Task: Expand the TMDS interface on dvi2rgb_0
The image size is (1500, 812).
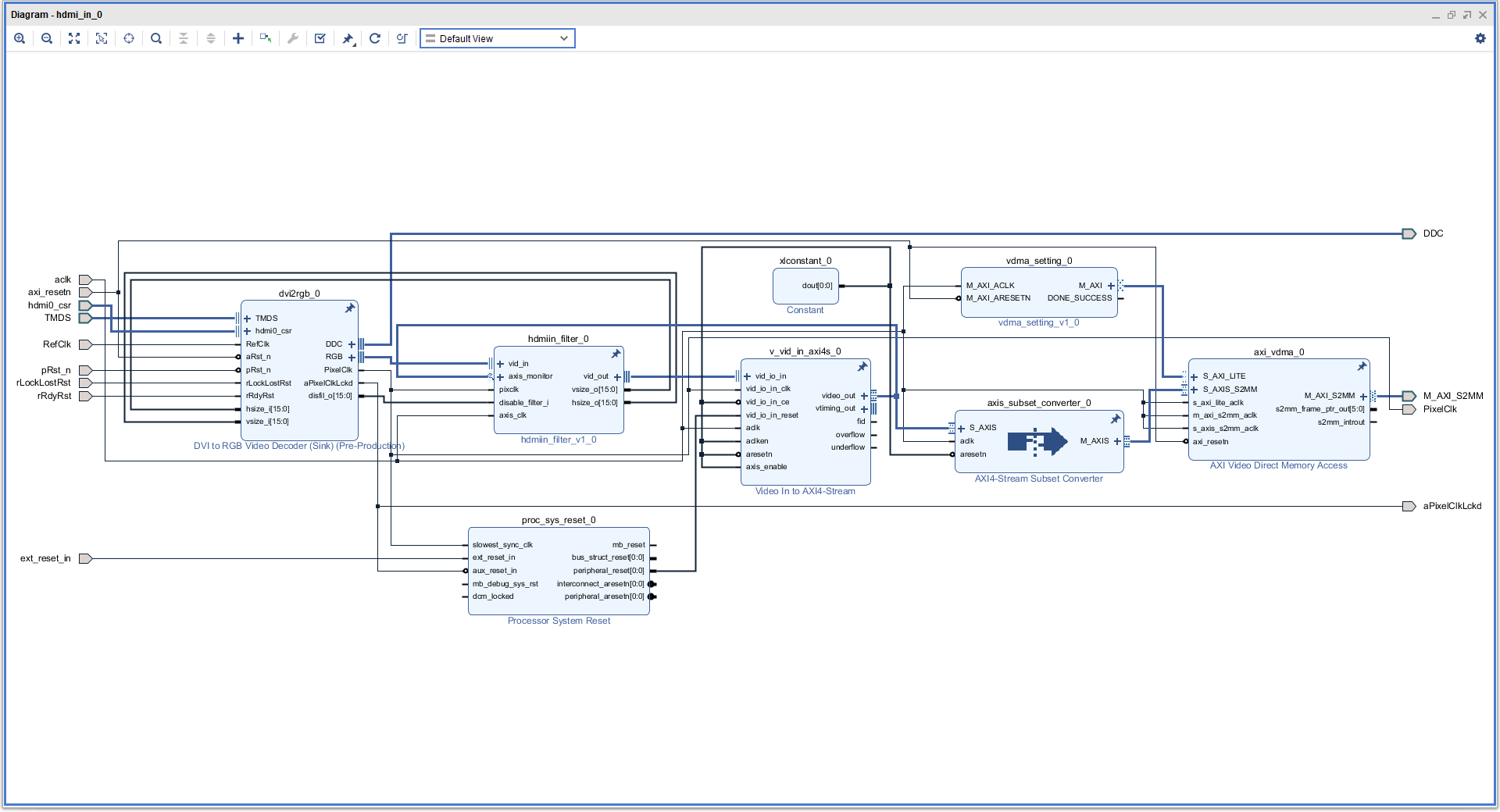Action: tap(247, 319)
